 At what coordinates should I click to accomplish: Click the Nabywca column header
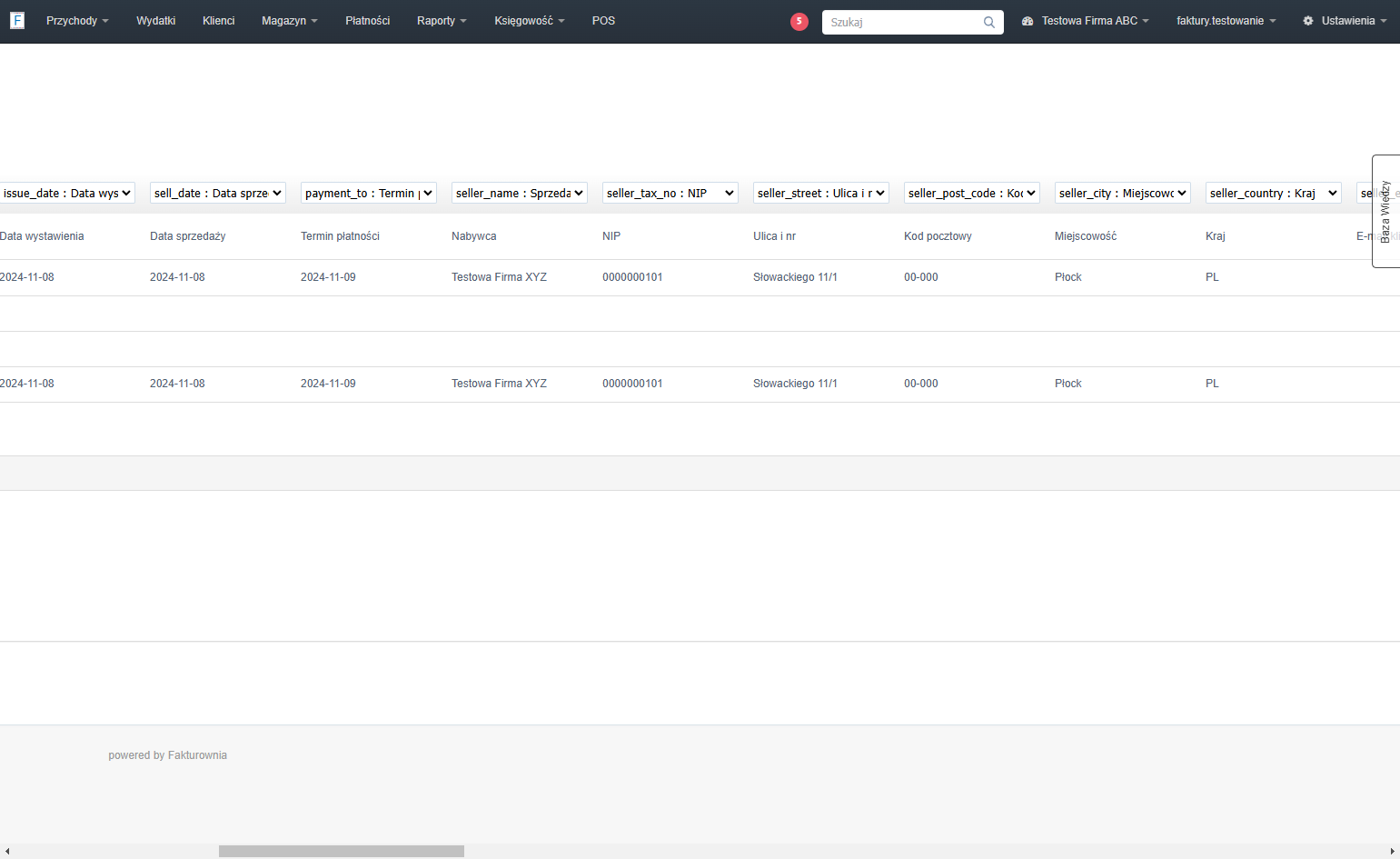pyautogui.click(x=474, y=236)
